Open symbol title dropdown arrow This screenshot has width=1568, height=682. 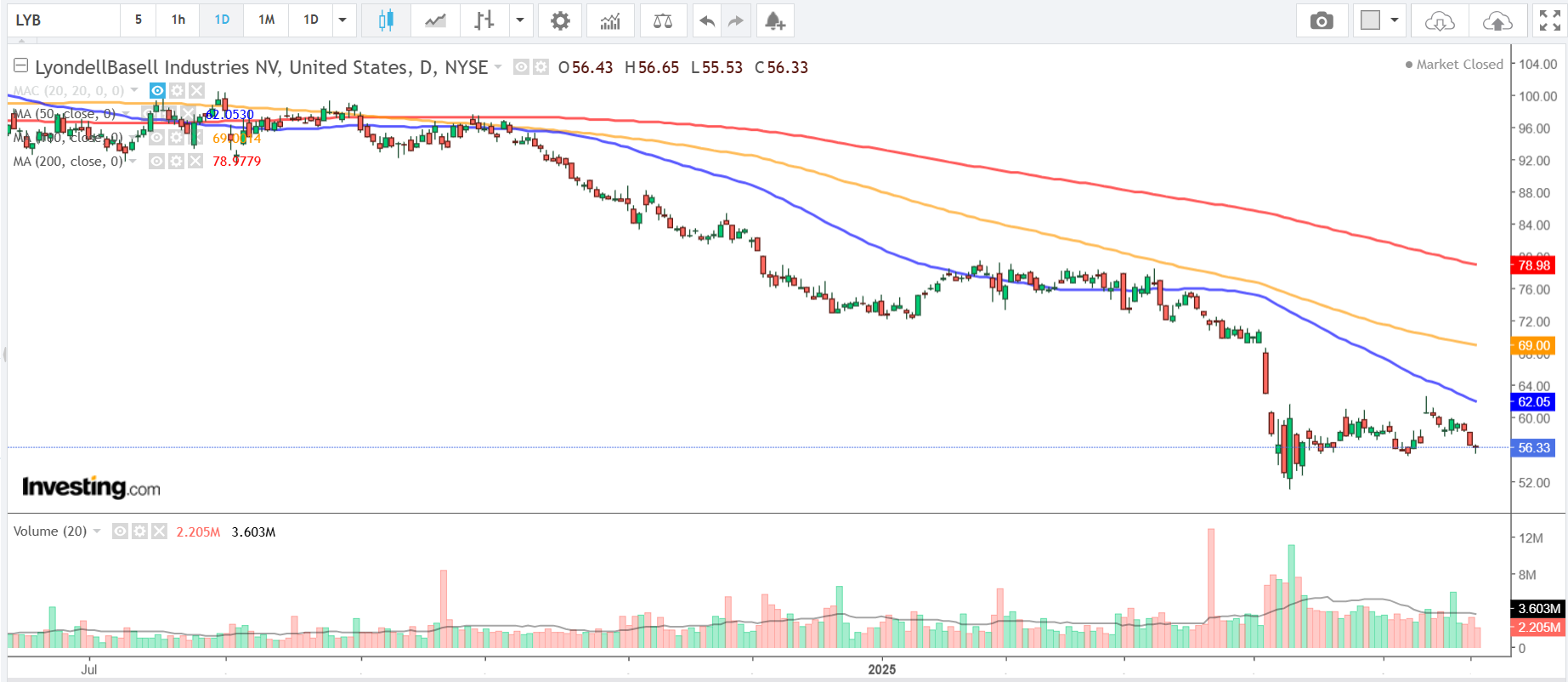(x=498, y=66)
